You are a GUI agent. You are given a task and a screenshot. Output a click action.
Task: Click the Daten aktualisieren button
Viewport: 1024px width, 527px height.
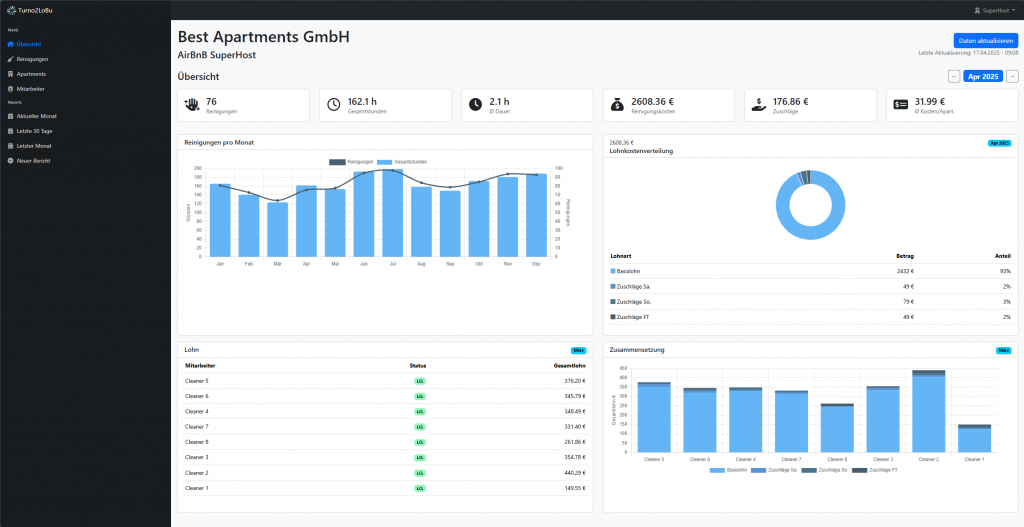pos(985,40)
